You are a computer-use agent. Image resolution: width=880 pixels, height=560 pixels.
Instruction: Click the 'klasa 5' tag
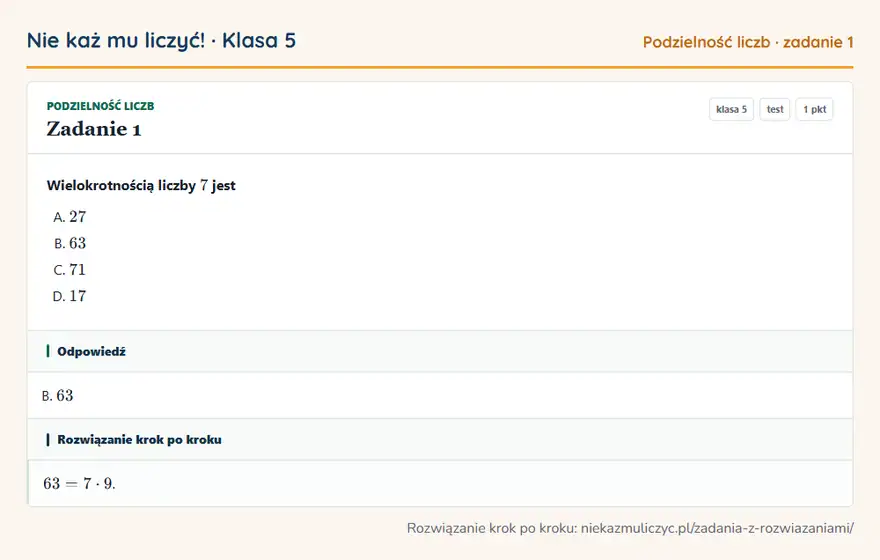click(x=731, y=109)
